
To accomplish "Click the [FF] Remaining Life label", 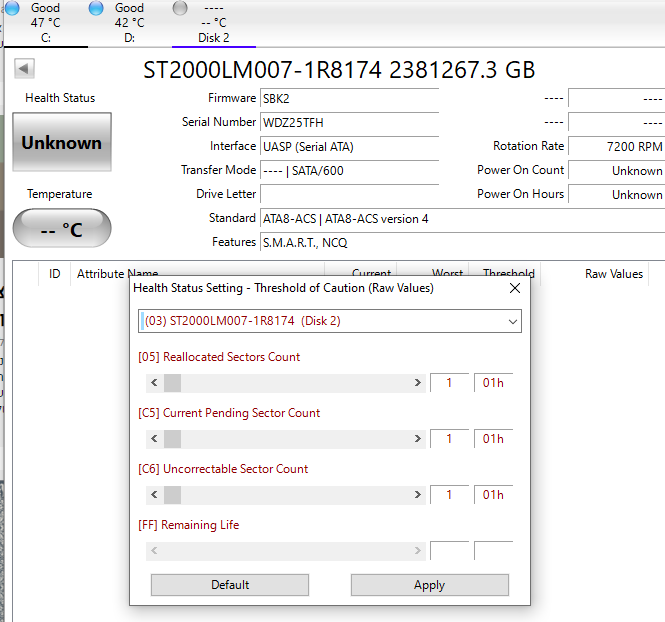I will coord(189,525).
